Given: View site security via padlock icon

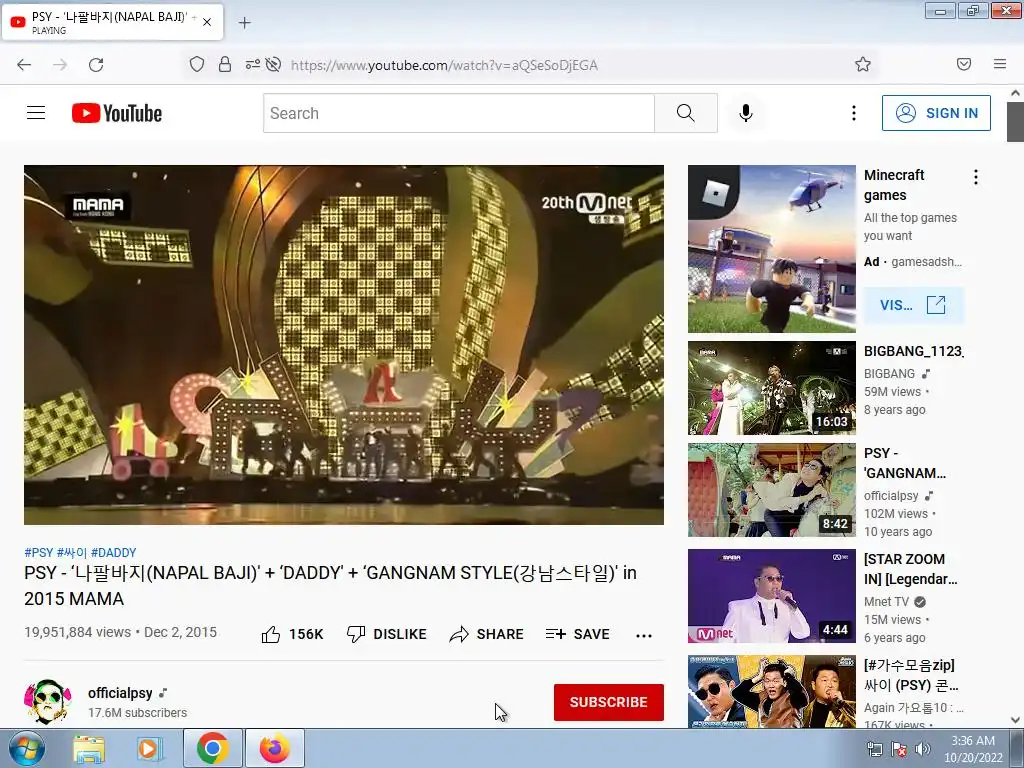Looking at the screenshot, I should coord(225,64).
